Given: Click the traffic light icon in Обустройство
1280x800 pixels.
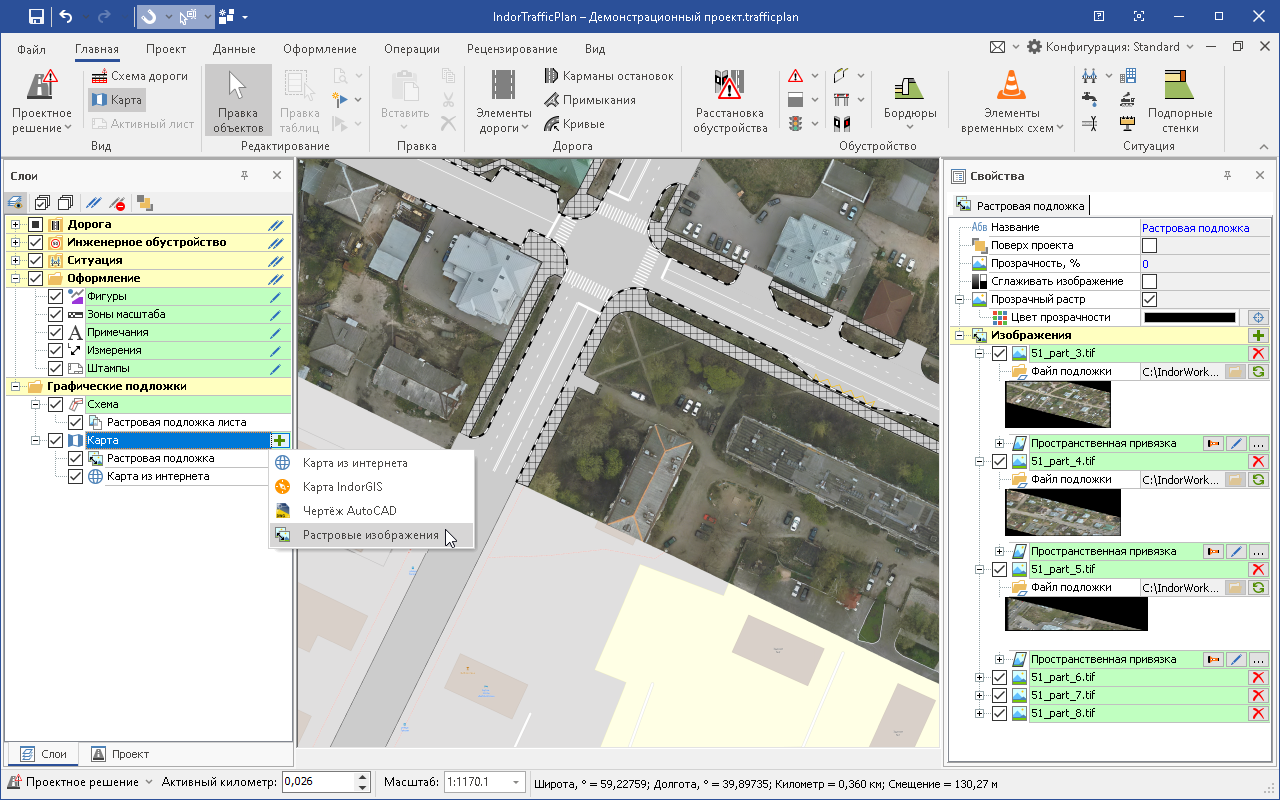Looking at the screenshot, I should 796,124.
